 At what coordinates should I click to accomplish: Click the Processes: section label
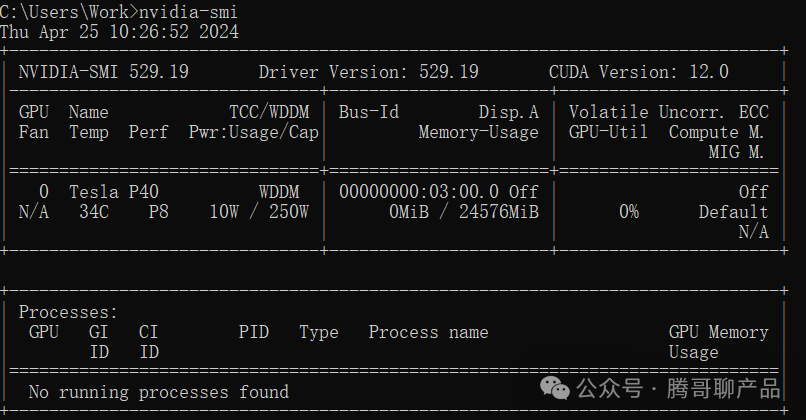click(68, 312)
